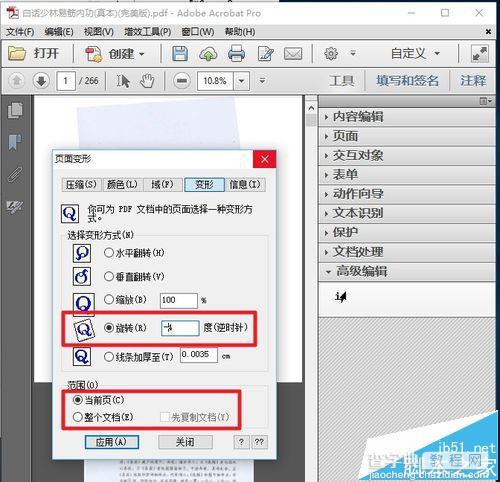The image size is (500, 482).
Task: Expand the 页面 panel section
Action: coord(406,136)
